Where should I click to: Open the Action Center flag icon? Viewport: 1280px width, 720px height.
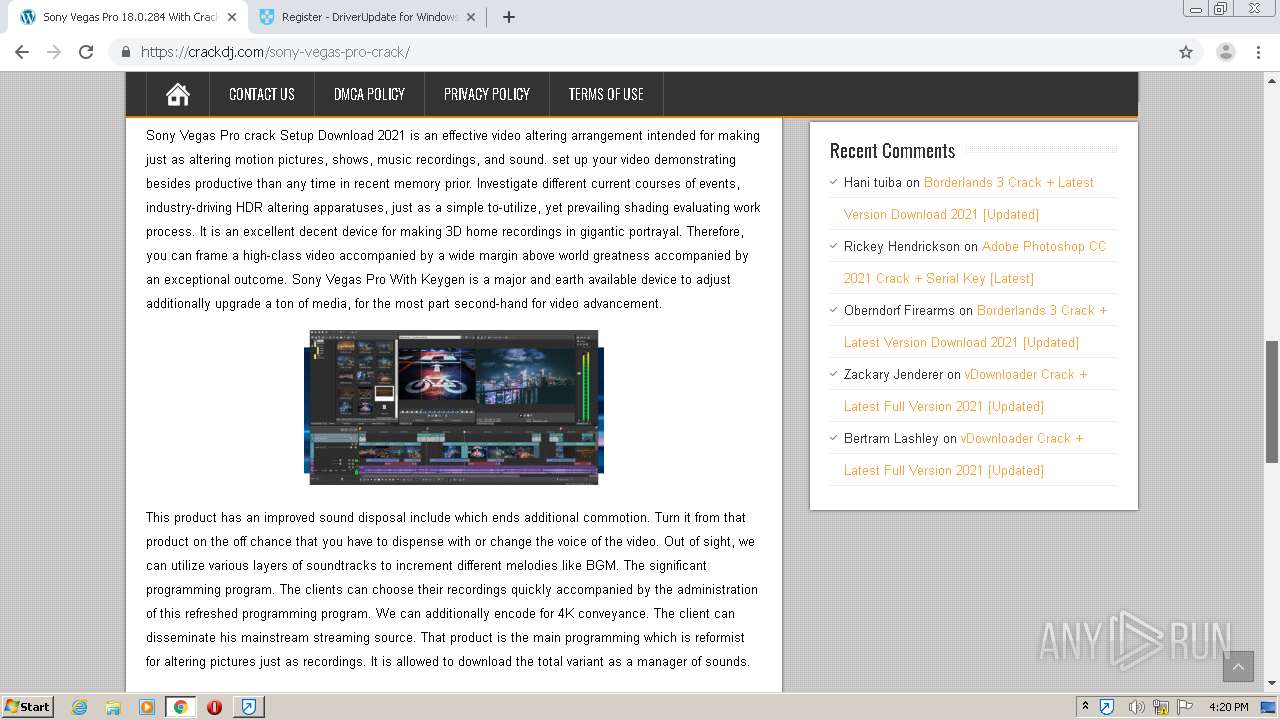point(1185,707)
